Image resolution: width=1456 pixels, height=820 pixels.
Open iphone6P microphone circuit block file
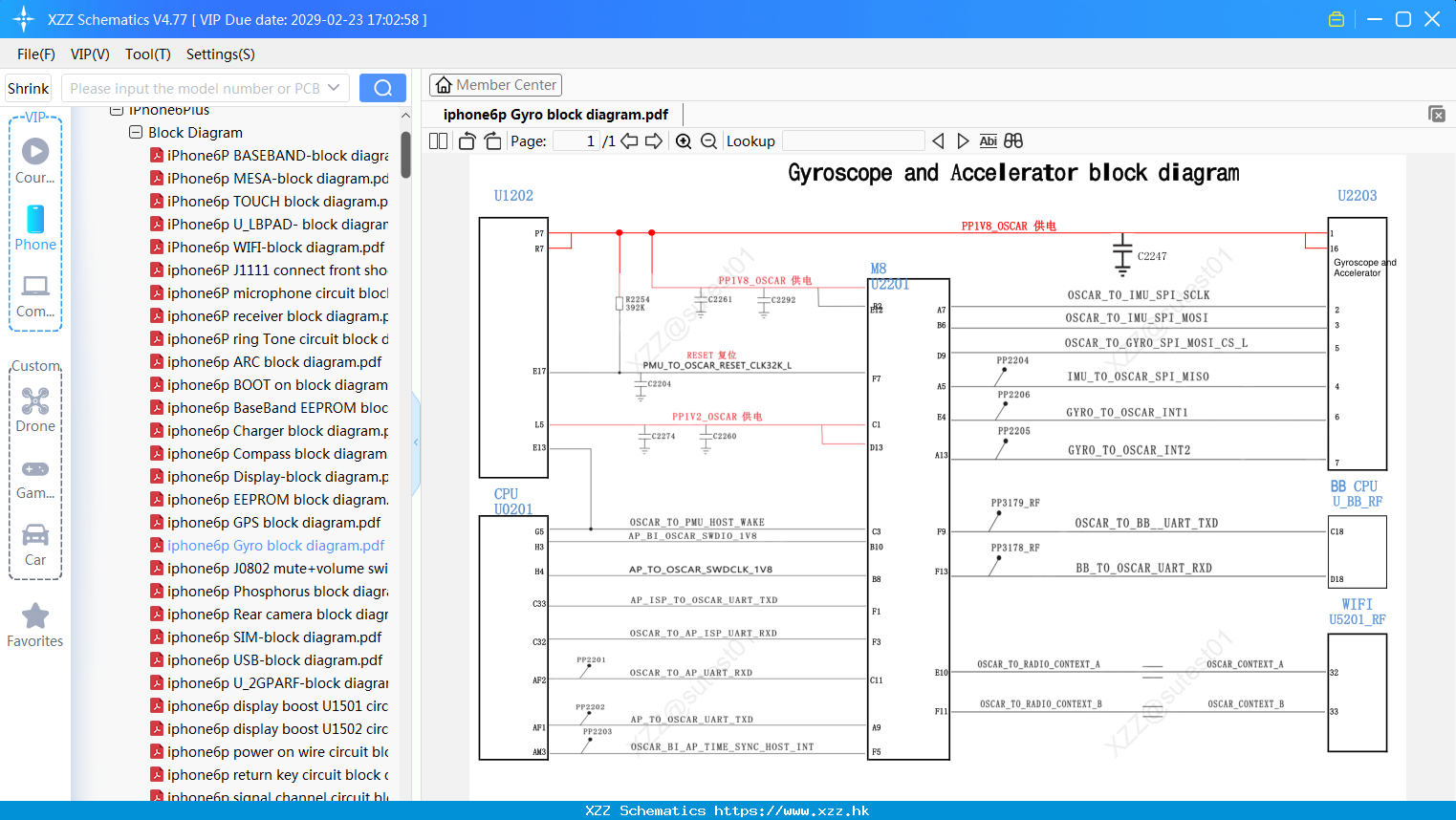[x=270, y=293]
